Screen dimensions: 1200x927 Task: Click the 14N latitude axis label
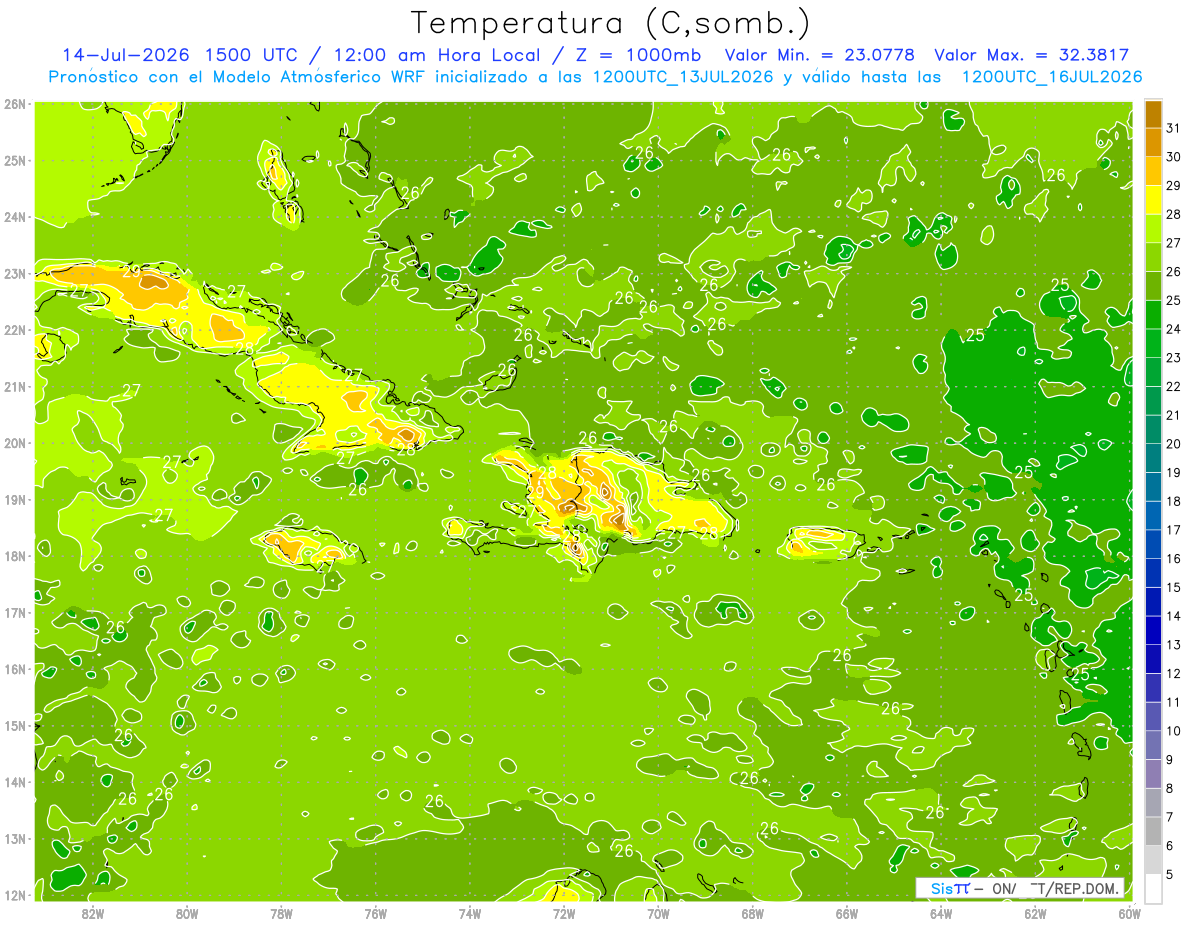tap(15, 782)
